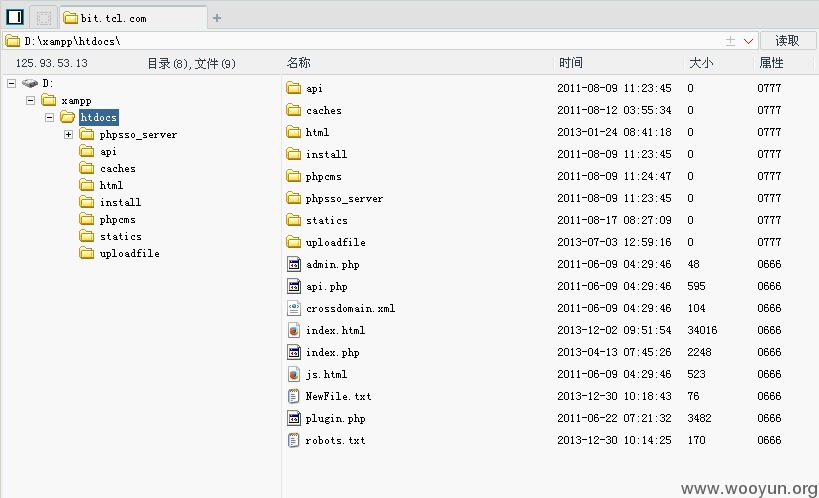Click the html folder icon in file list
The image size is (819, 498).
coord(294,132)
